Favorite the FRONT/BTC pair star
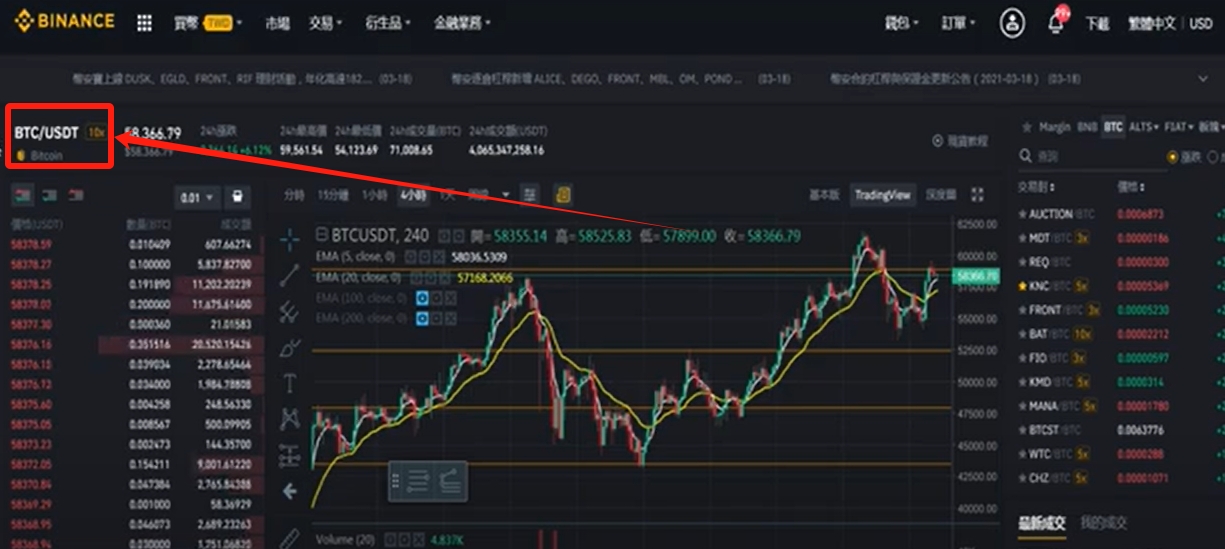Screen dimensions: 1225x549 pyautogui.click(x=1022, y=310)
